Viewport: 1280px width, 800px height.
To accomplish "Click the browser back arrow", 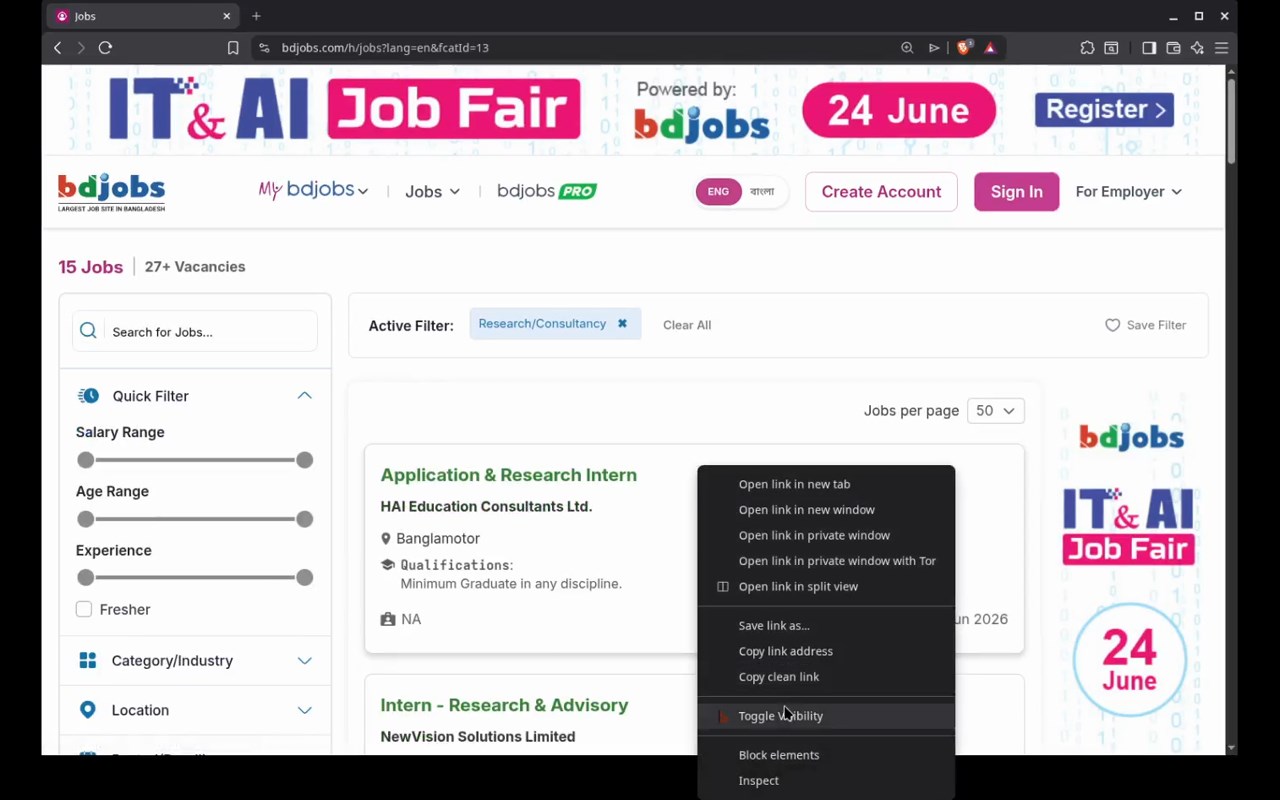I will coord(58,47).
